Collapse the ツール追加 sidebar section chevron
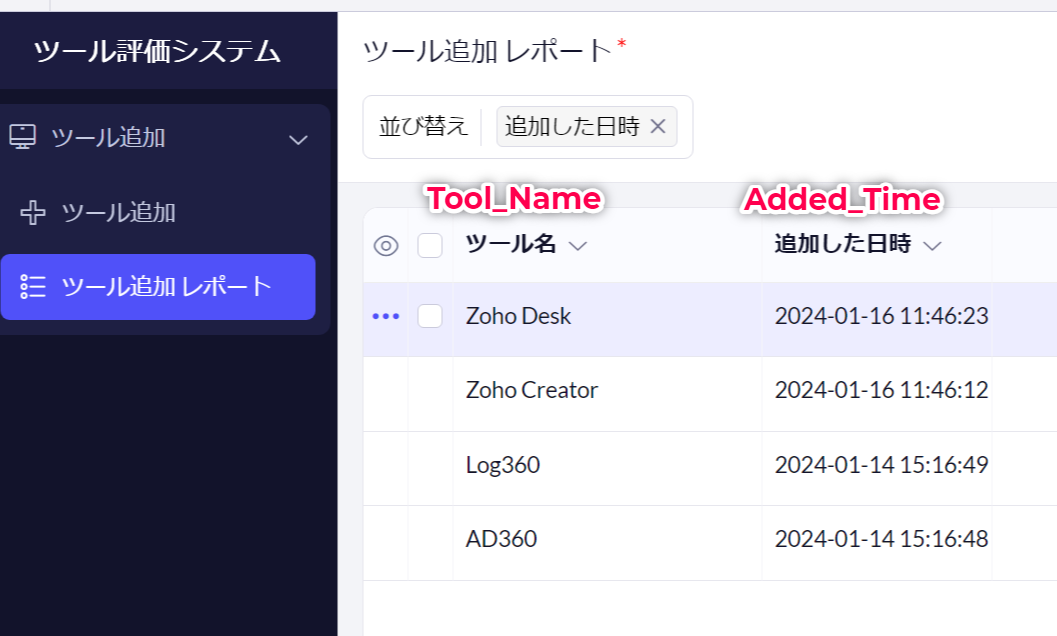Screen dimensions: 1057x636 click(x=298, y=139)
